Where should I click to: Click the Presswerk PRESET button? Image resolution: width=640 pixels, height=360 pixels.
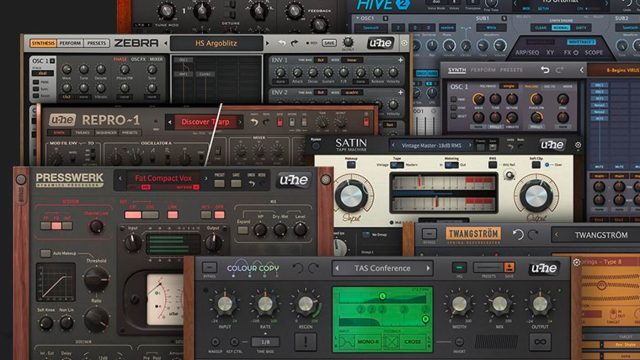pyautogui.click(x=220, y=182)
